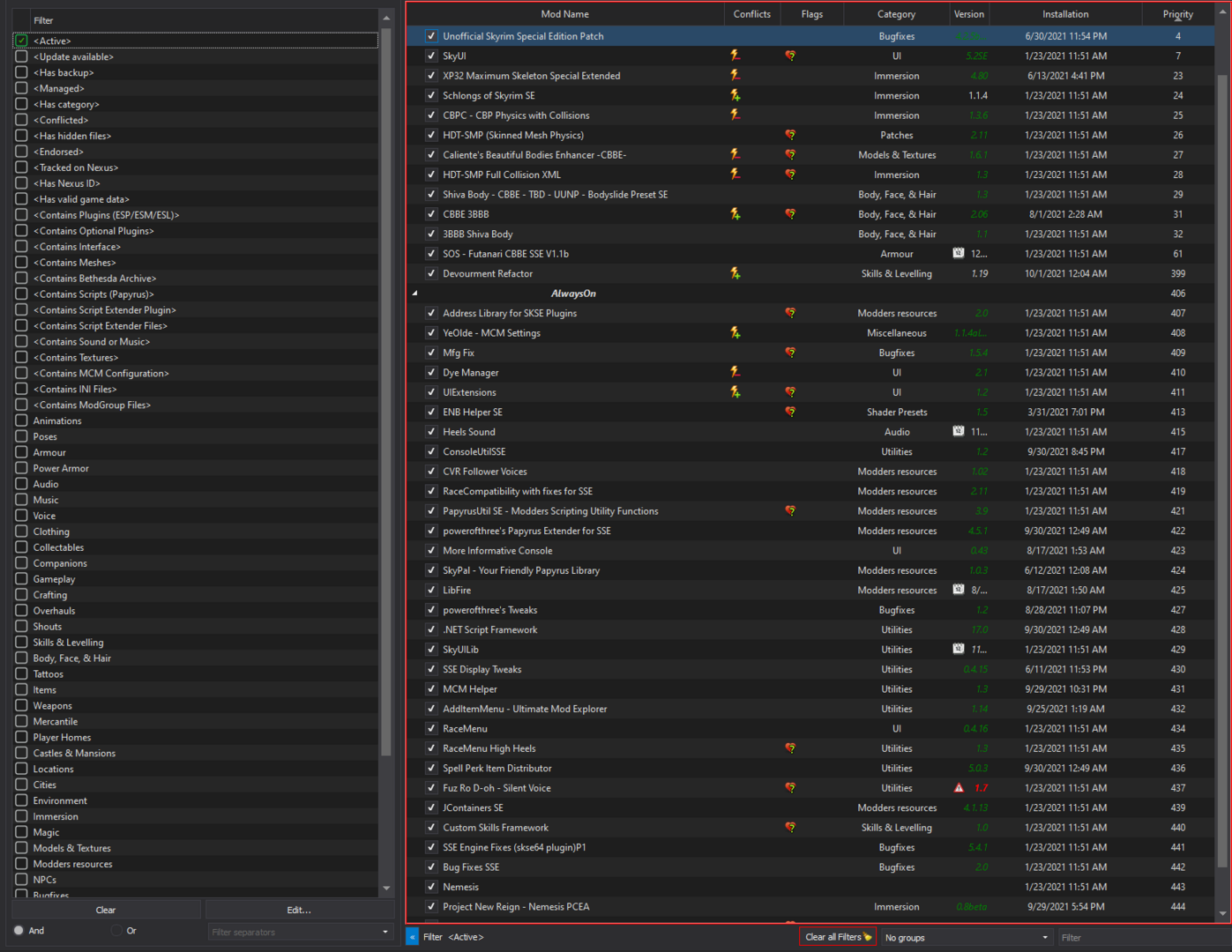Open the No groups dropdown
Image resolution: width=1232 pixels, height=952 pixels.
point(967,937)
